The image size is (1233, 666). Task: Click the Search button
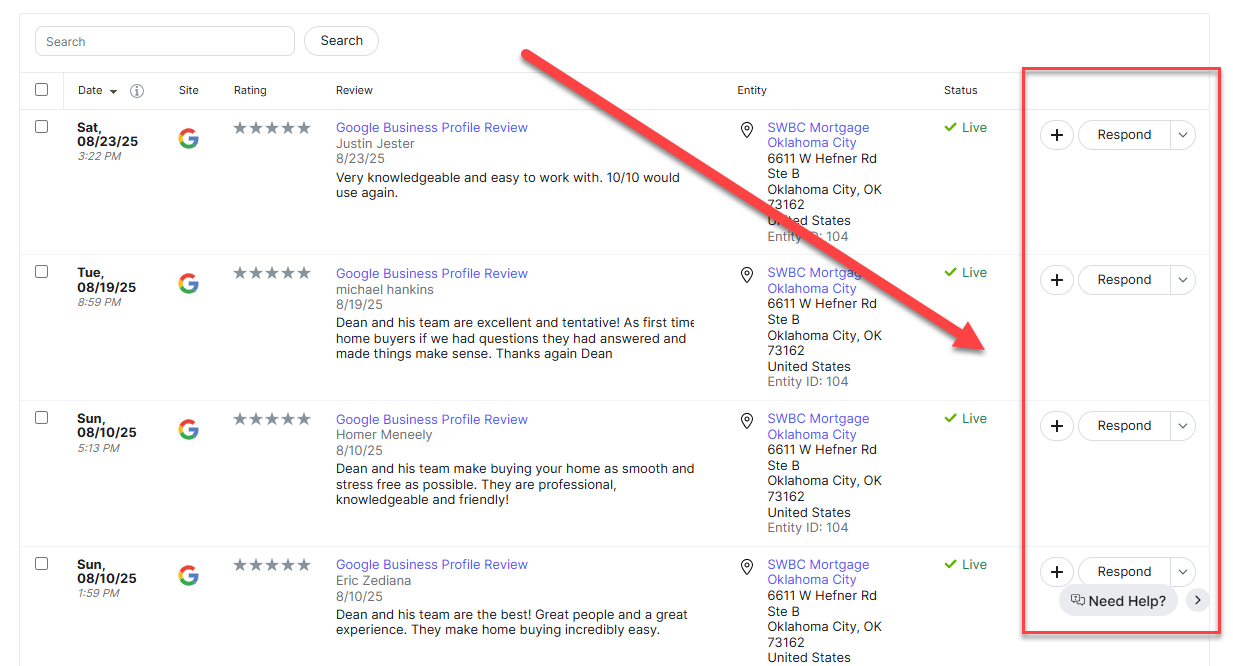point(341,41)
